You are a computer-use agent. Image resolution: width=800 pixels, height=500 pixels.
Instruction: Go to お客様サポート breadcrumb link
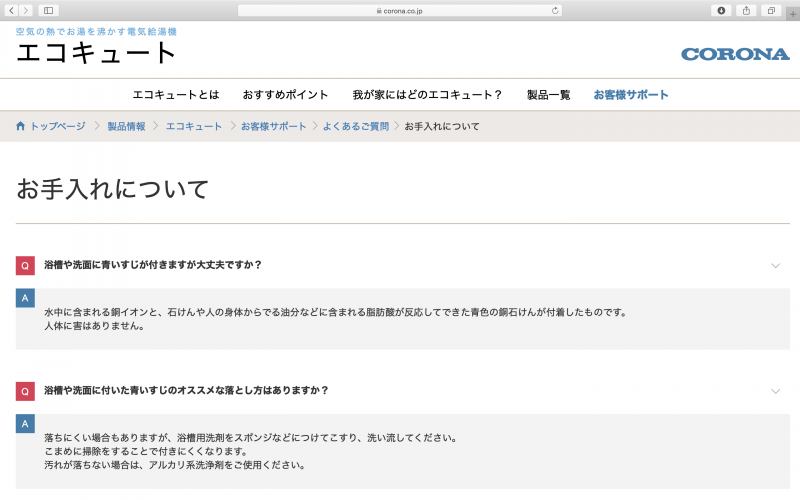273,126
